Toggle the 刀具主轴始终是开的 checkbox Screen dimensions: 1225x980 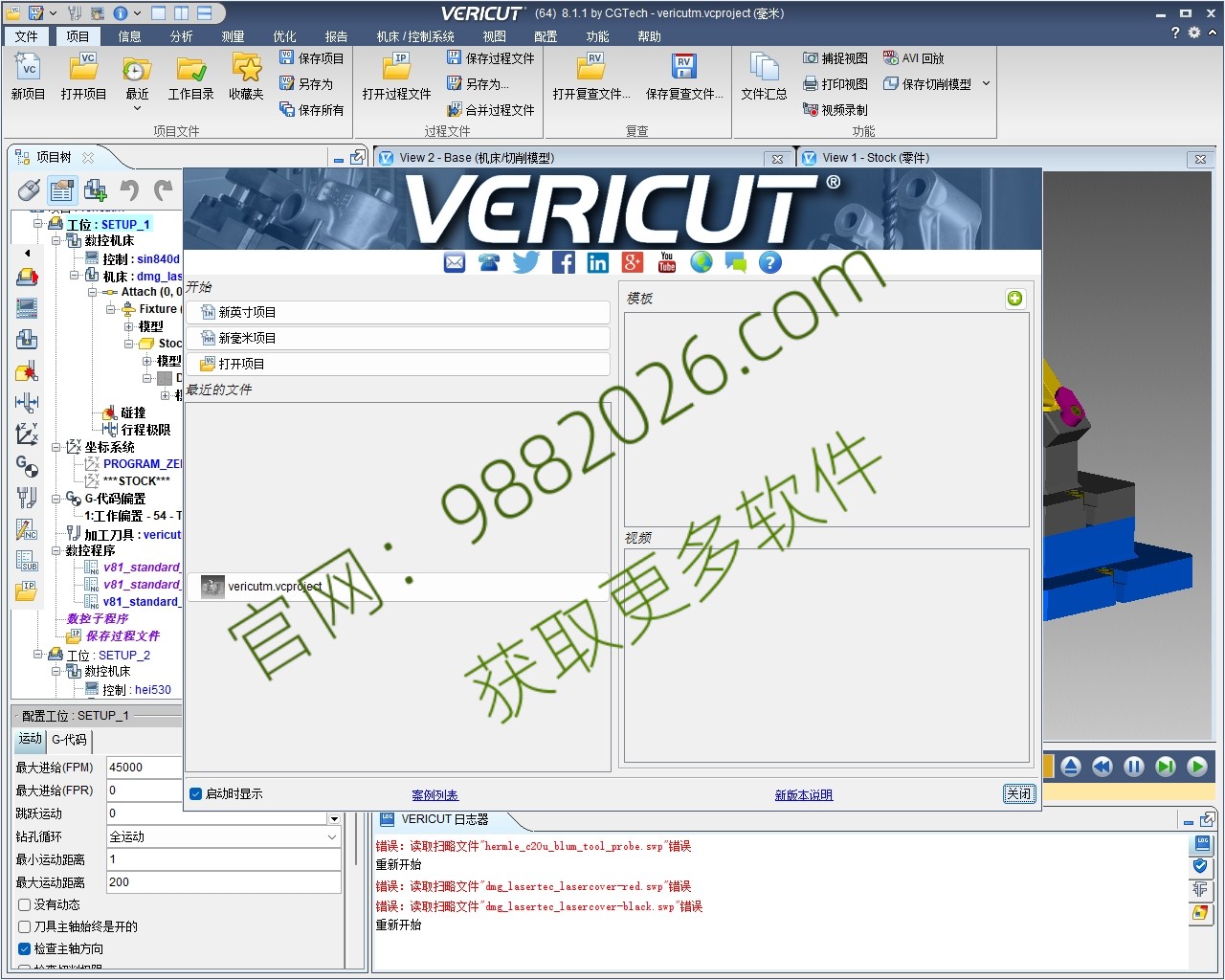point(25,926)
